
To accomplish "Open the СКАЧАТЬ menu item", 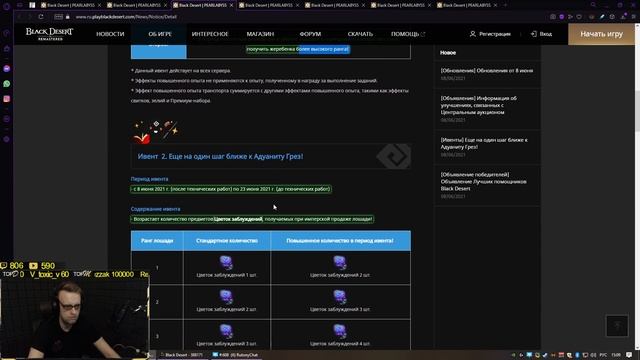I will click(360, 34).
